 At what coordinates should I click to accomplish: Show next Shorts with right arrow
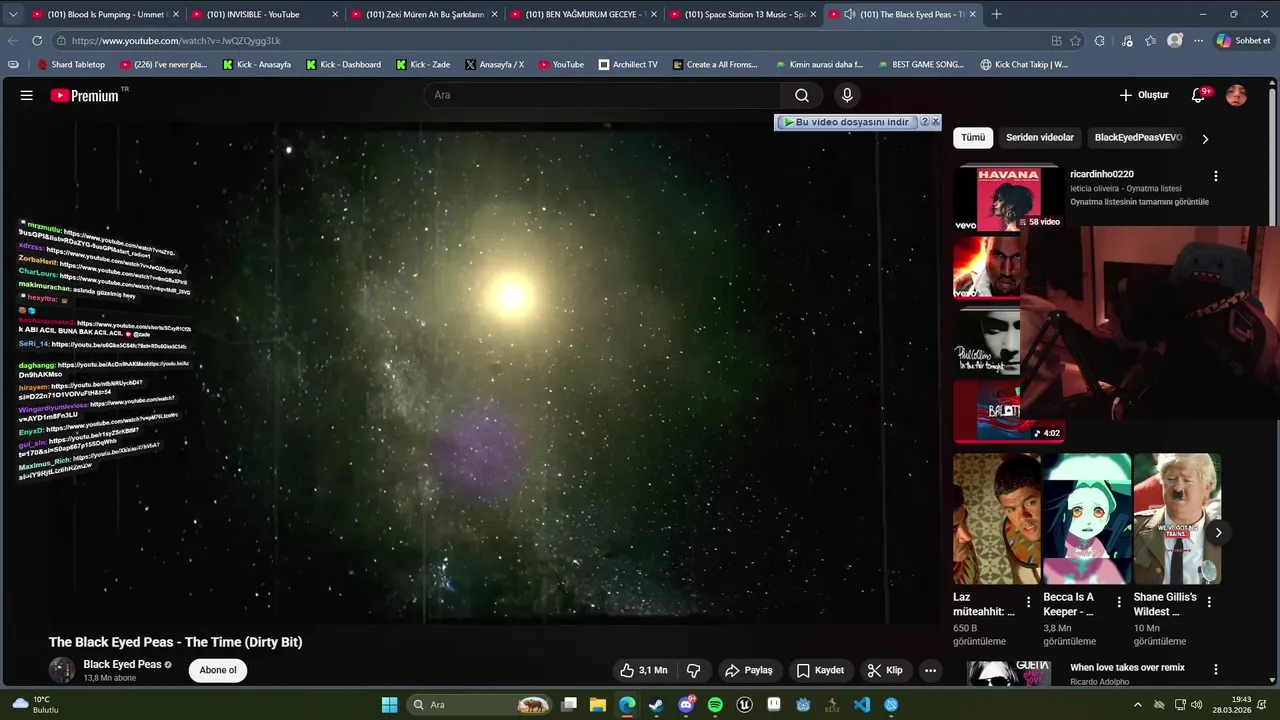(1218, 533)
